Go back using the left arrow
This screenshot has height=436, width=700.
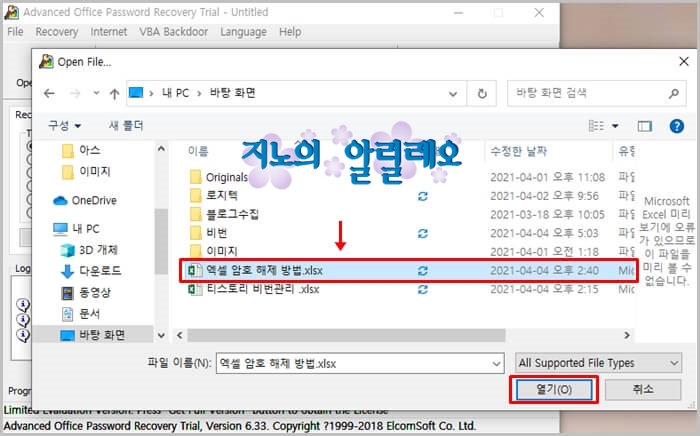coord(49,93)
